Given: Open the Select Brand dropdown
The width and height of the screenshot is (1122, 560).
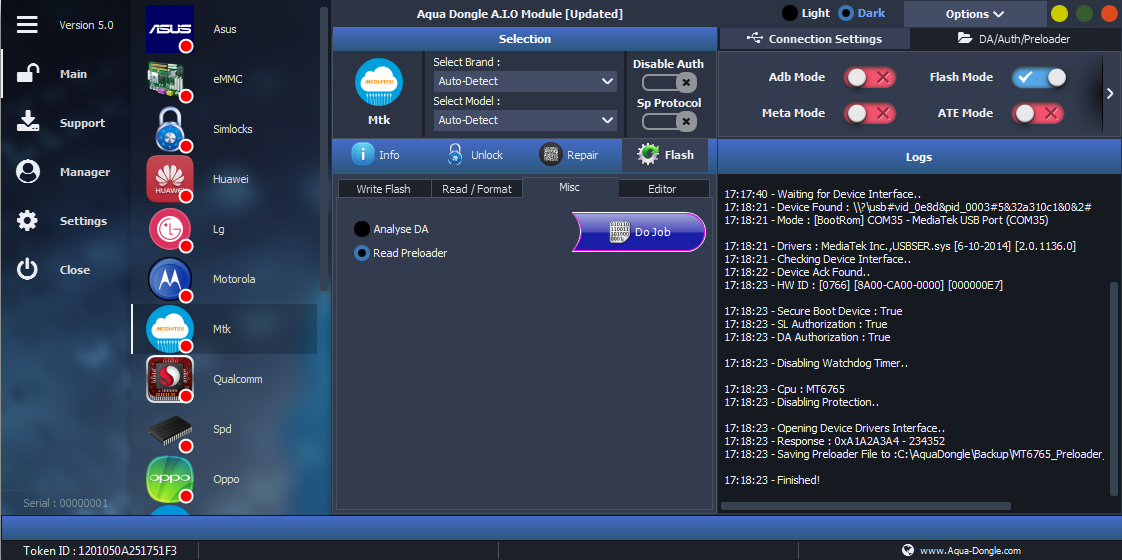Looking at the screenshot, I should [x=525, y=82].
